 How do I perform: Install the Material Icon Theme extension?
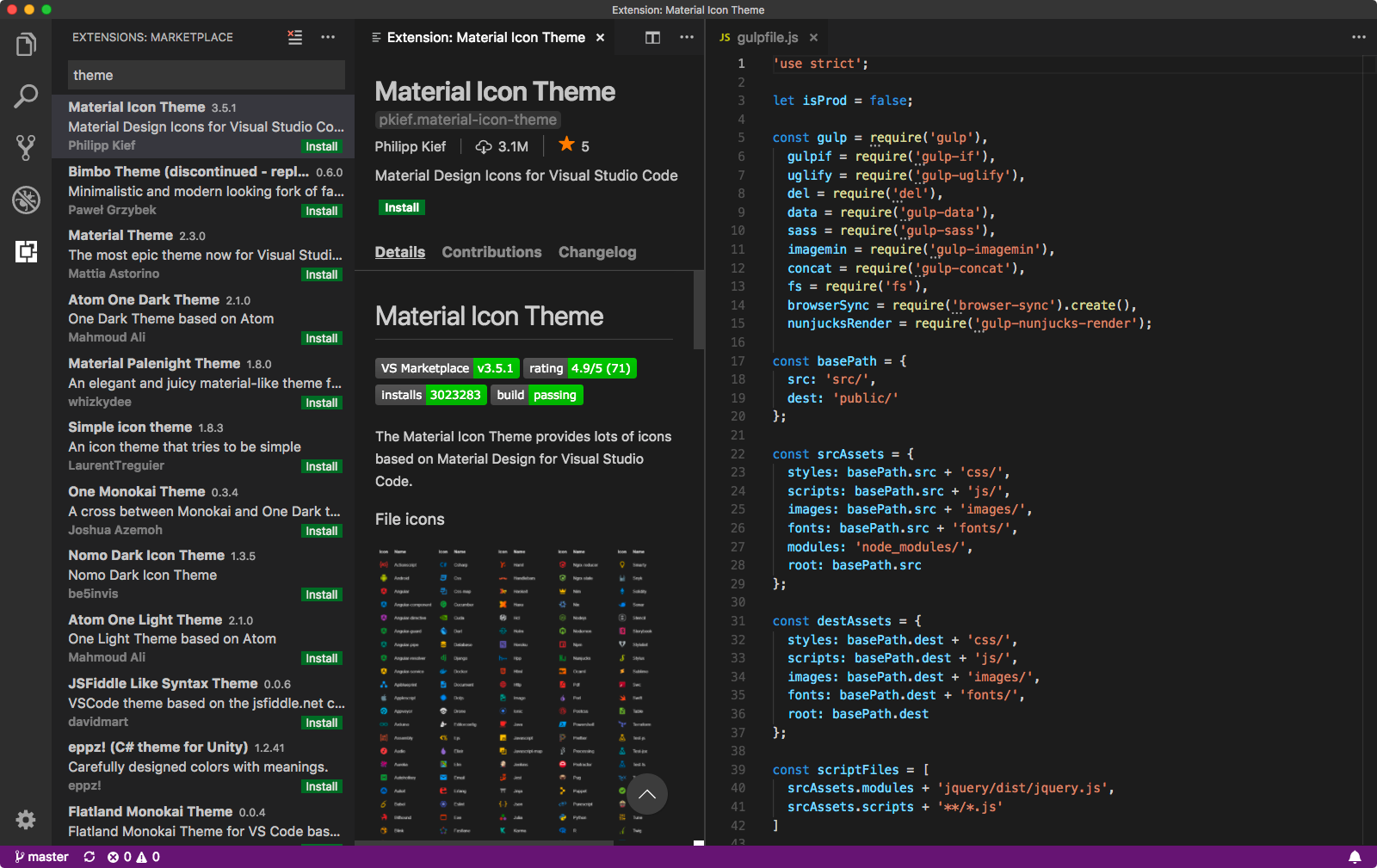click(x=401, y=207)
